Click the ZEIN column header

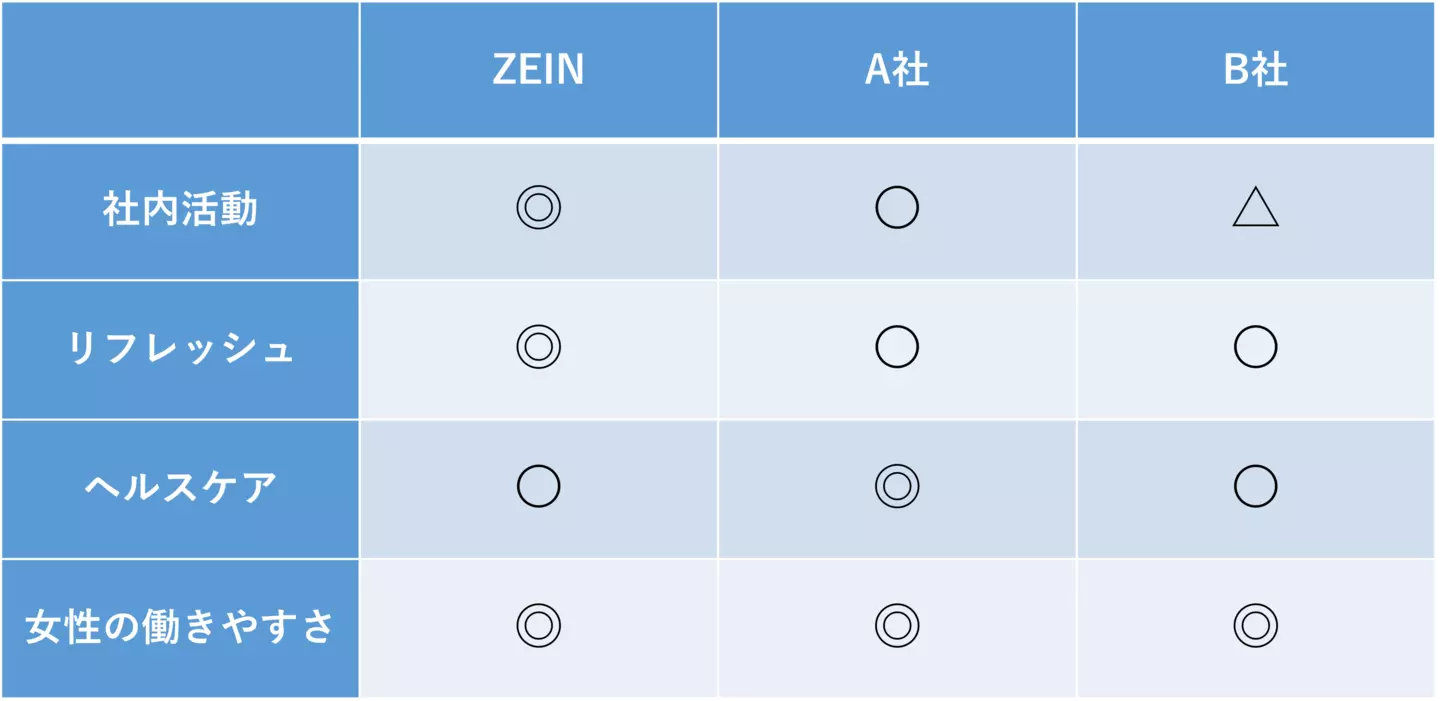click(x=538, y=70)
